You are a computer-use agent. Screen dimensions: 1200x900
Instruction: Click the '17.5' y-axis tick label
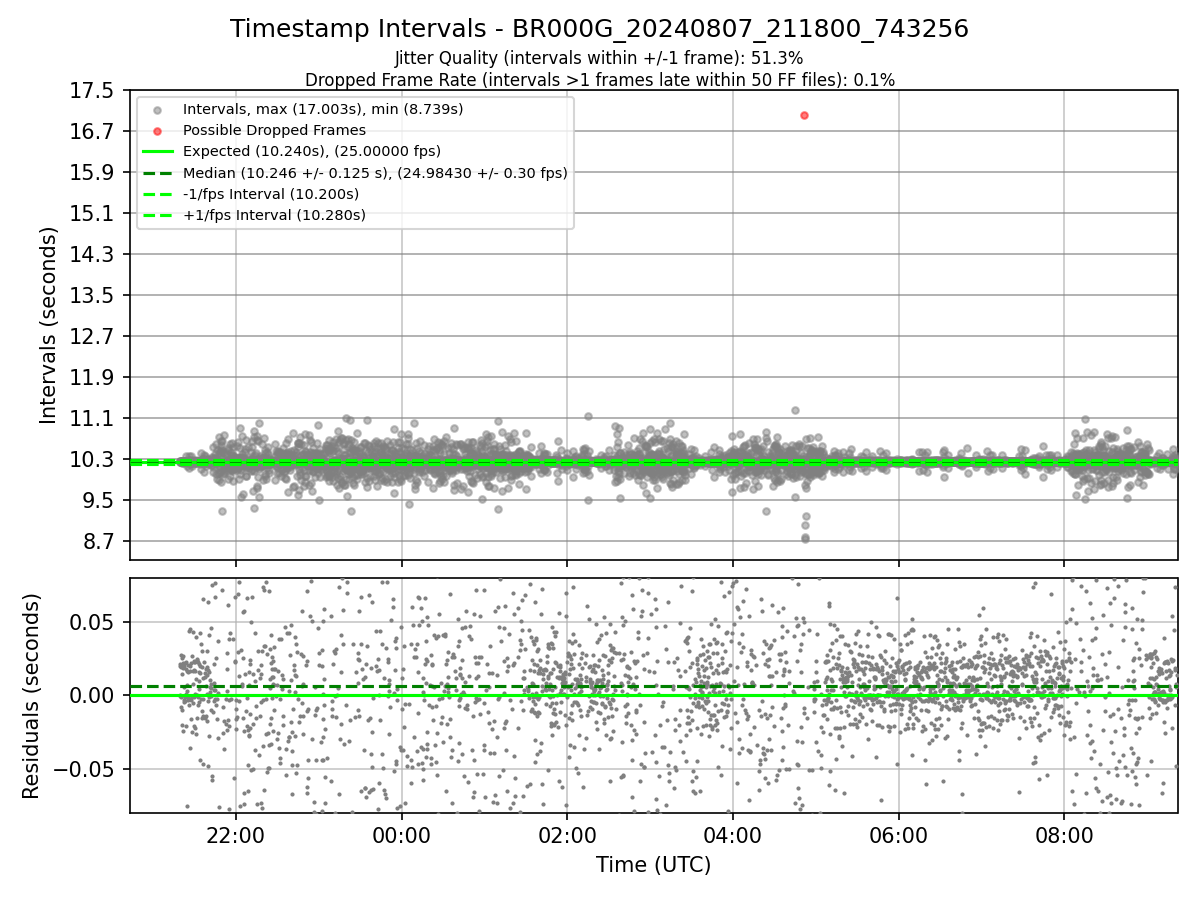94,91
